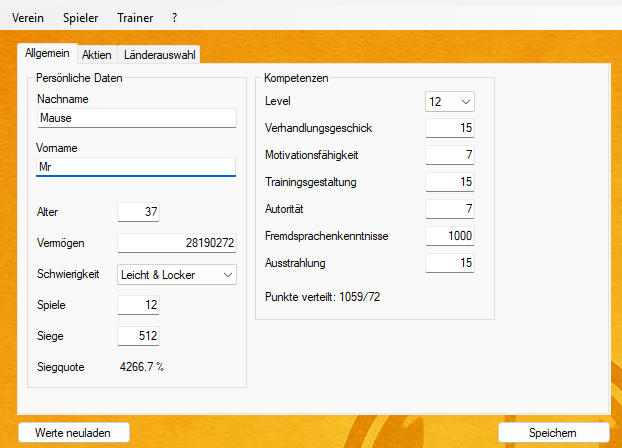Click the Motivationsfähigkeit value field
Viewport: 622px width, 448px height.
click(x=450, y=155)
